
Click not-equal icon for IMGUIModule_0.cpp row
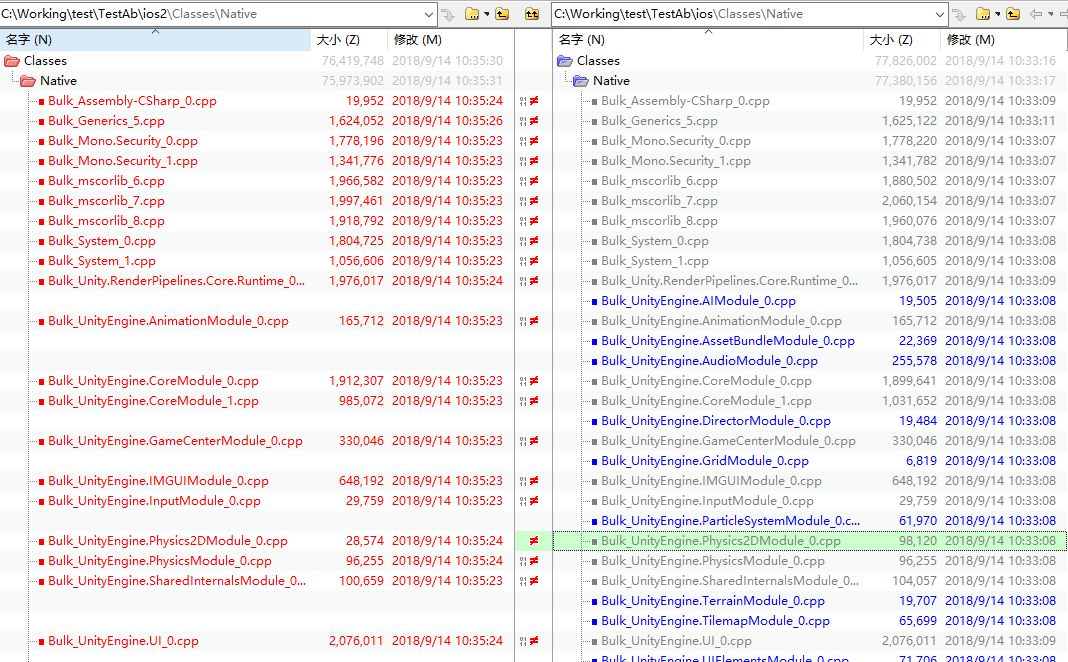pyautogui.click(x=534, y=481)
